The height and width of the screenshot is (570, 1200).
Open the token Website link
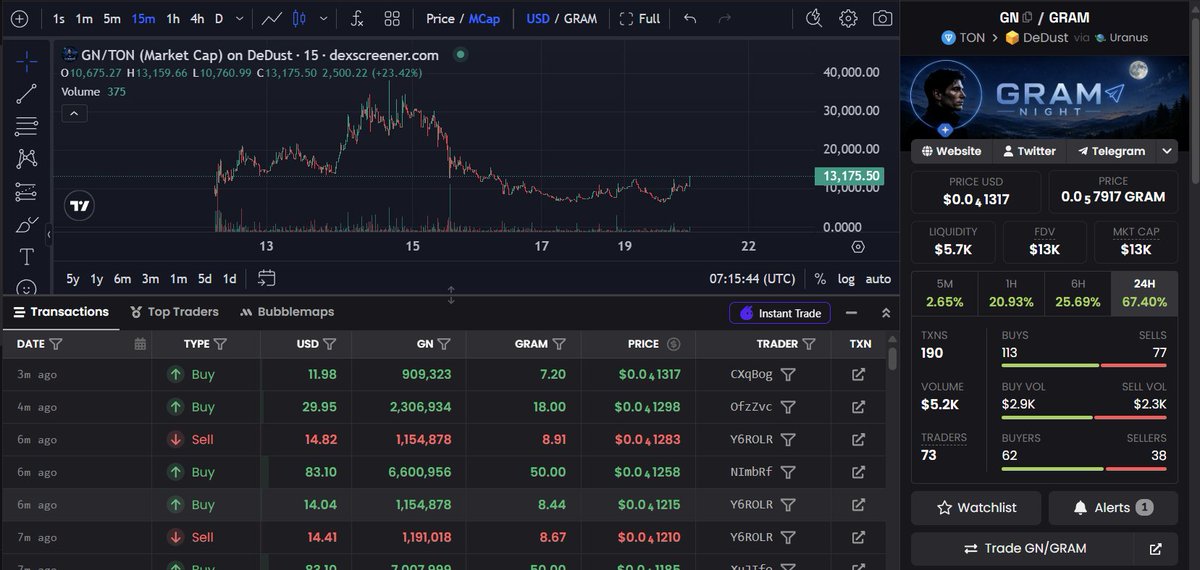tap(951, 151)
